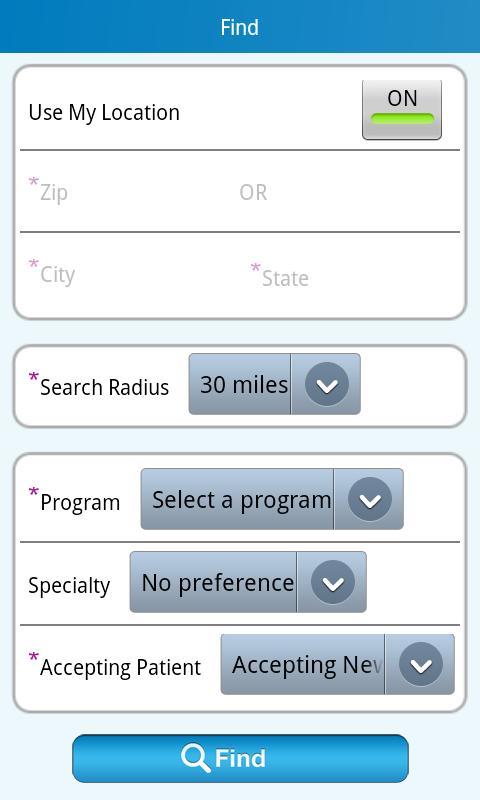This screenshot has height=800, width=480.
Task: Tap the chevron icon beside Accepting New
Action: 421,664
